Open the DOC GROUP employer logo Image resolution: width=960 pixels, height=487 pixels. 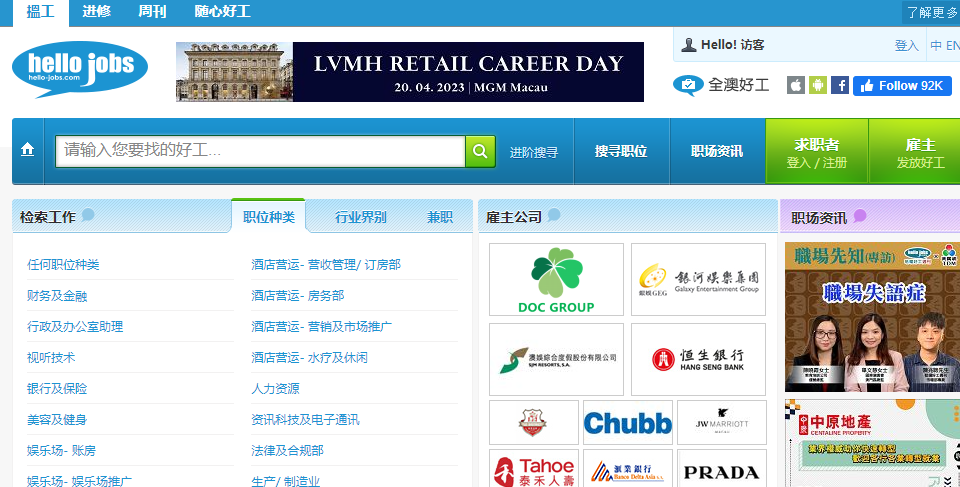[x=556, y=279]
